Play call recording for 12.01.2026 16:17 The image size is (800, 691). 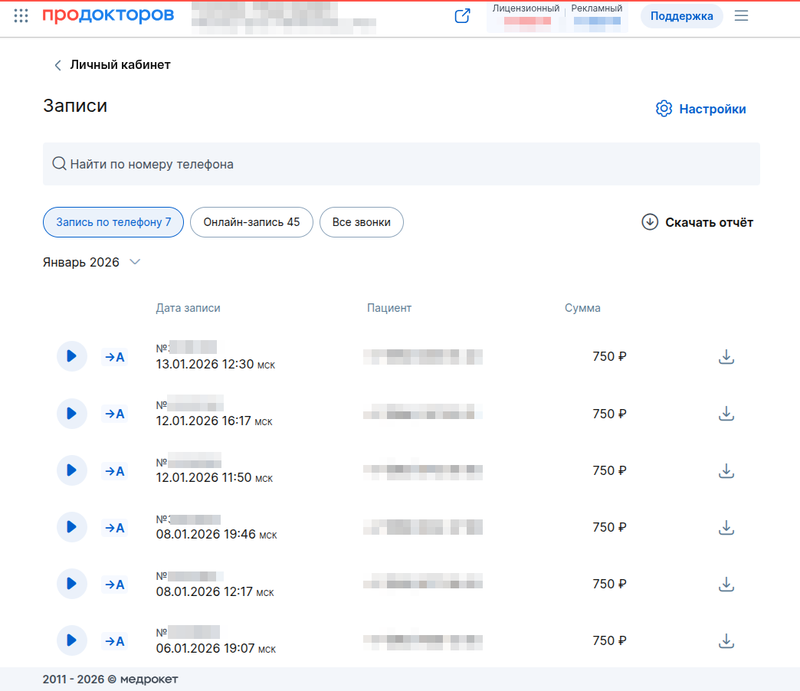pos(71,413)
